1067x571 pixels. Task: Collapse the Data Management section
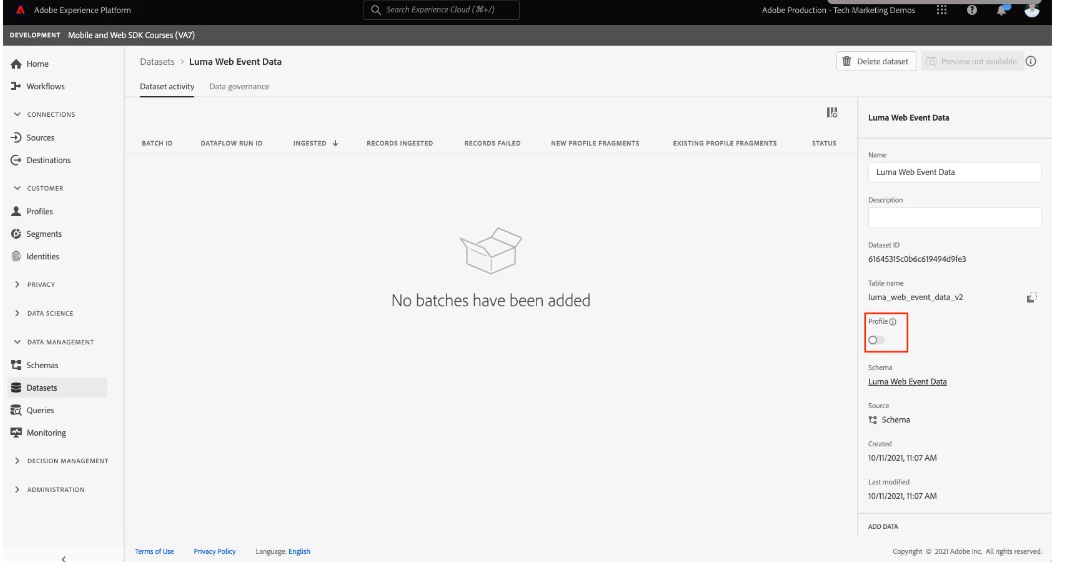[x=17, y=342]
